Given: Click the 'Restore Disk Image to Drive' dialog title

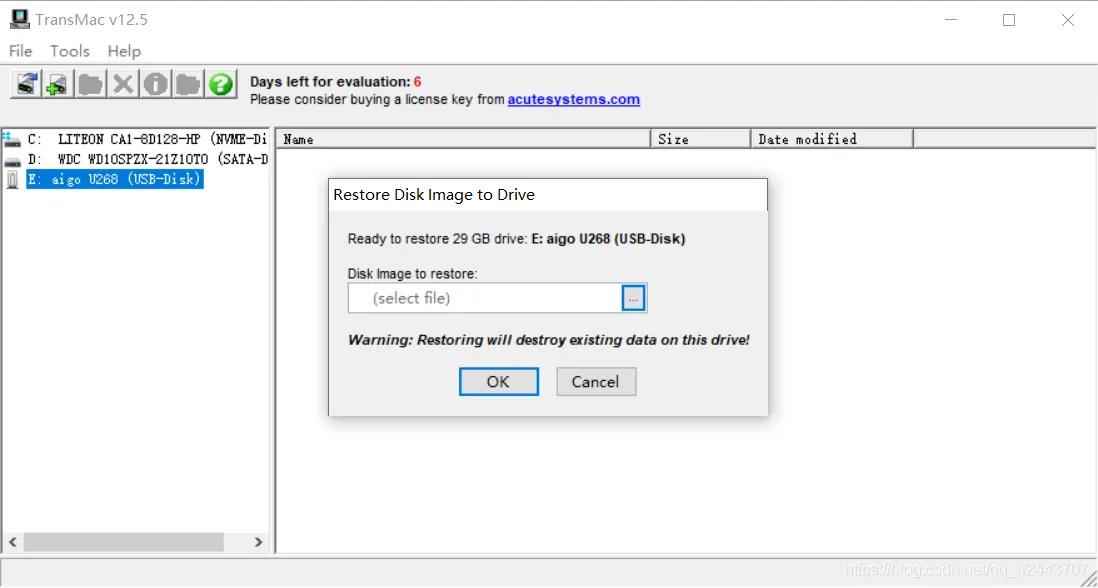Looking at the screenshot, I should point(434,195).
